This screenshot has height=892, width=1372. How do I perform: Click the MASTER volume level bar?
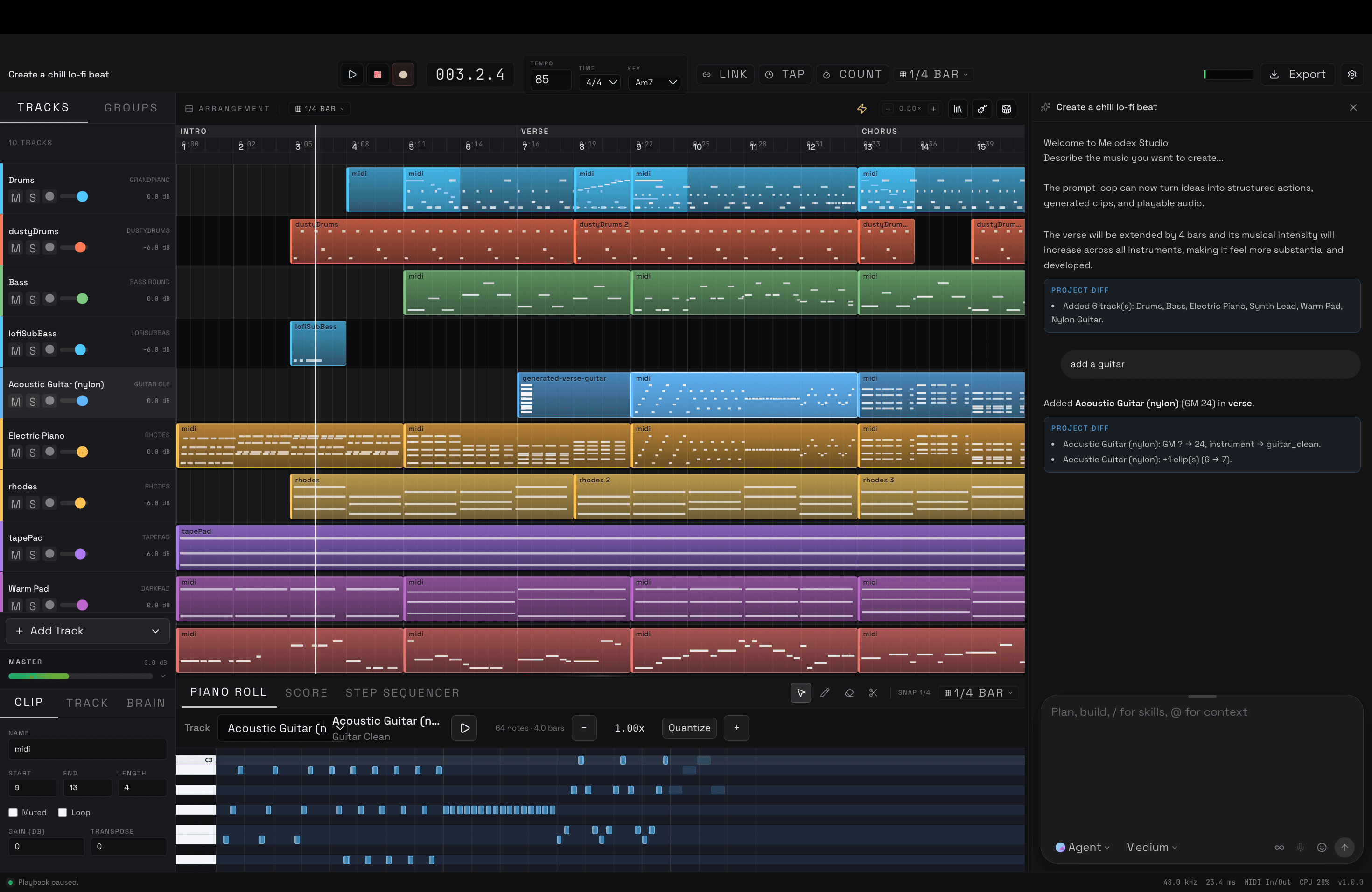point(81,676)
